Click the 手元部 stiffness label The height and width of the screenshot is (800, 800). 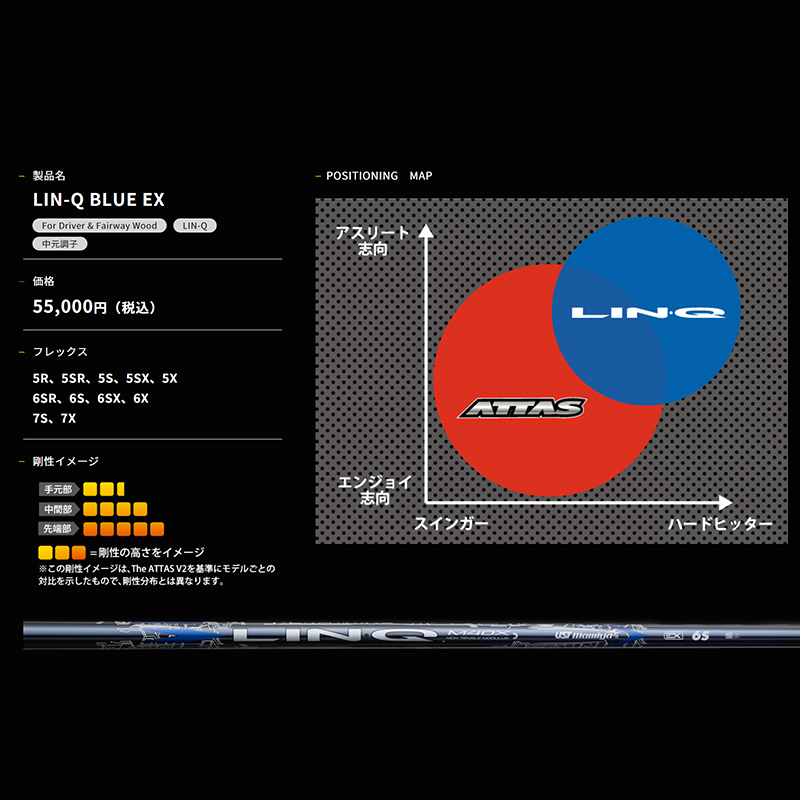tap(59, 489)
